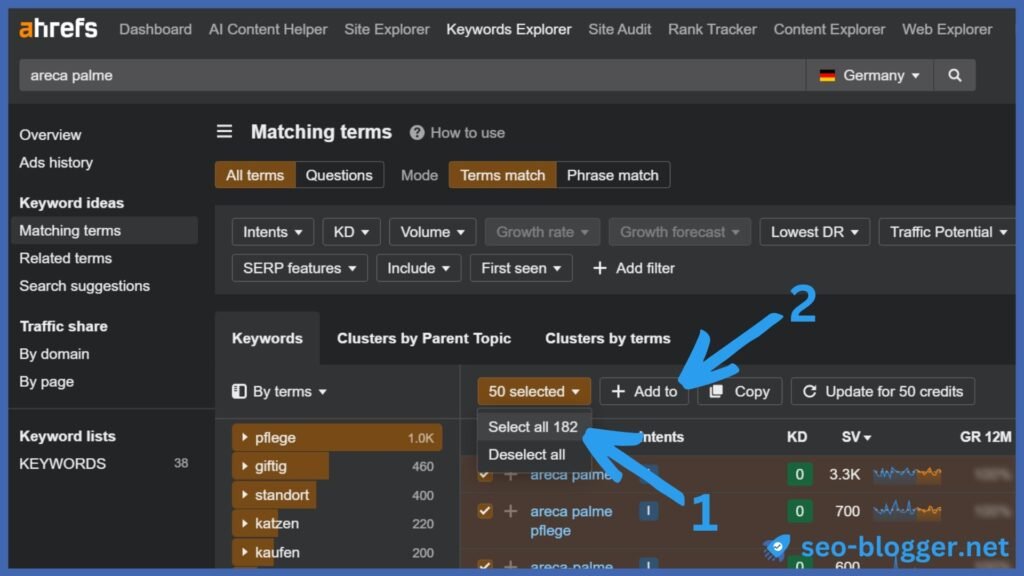This screenshot has height=576, width=1024.
Task: Expand the giftig term group
Action: (244, 466)
